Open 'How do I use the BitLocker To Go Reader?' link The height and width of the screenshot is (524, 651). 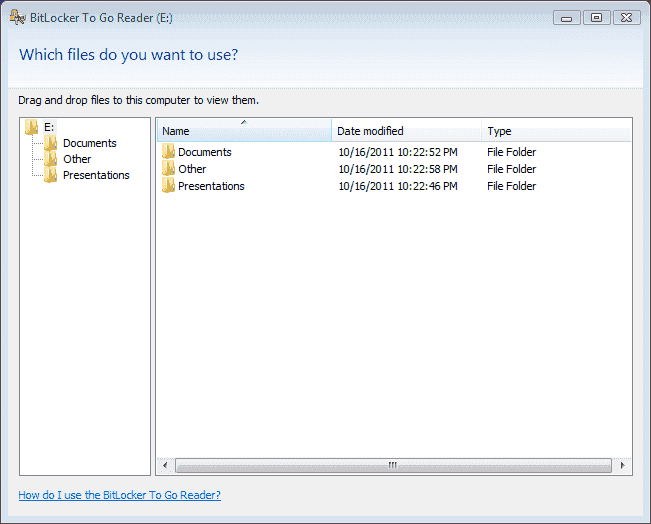(x=120, y=495)
